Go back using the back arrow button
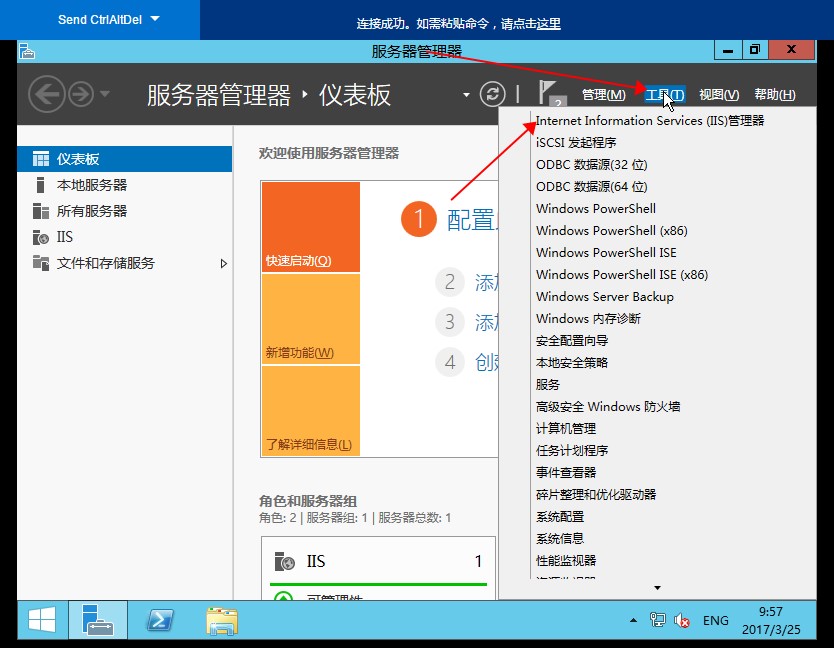Screen dimensions: 834x648 tap(47, 95)
